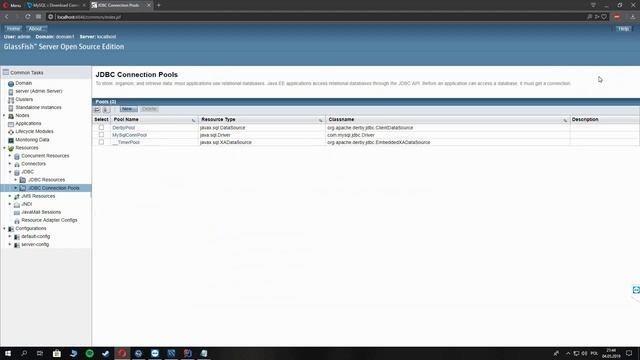Screen dimensions: 640x360
Task: Tick the checkbox for __TimerPool
Action: tap(101, 142)
